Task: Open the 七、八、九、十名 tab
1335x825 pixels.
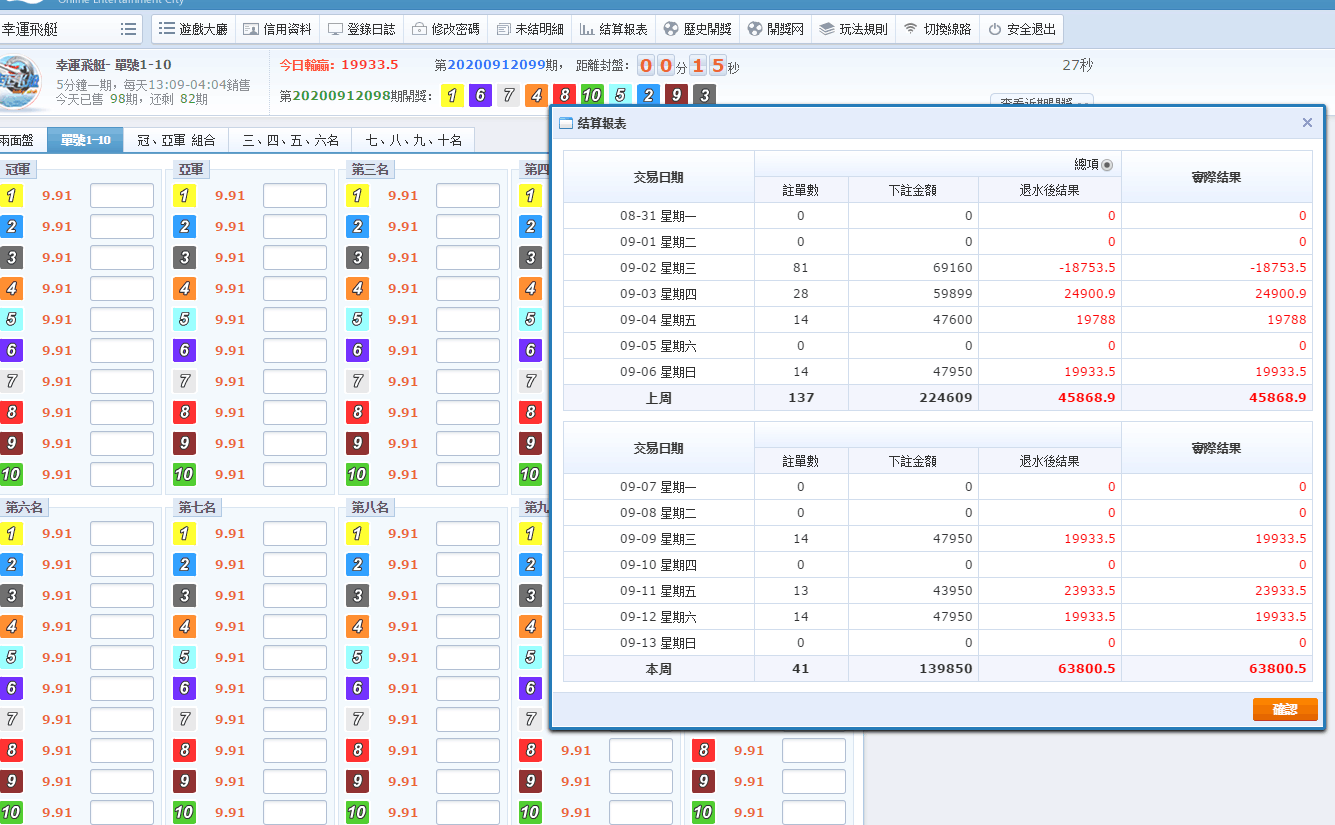Action: (413, 140)
